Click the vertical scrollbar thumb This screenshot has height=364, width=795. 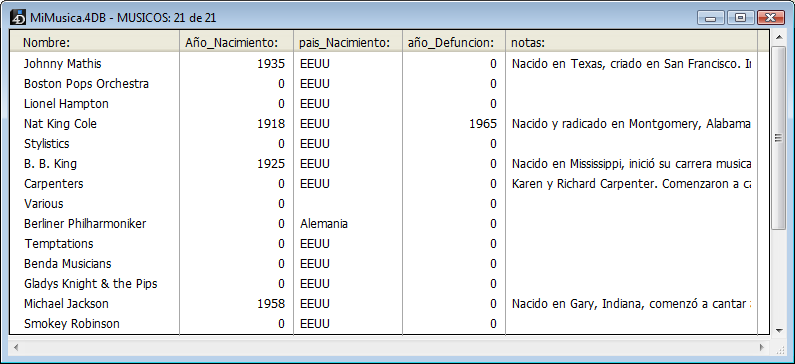(779, 138)
